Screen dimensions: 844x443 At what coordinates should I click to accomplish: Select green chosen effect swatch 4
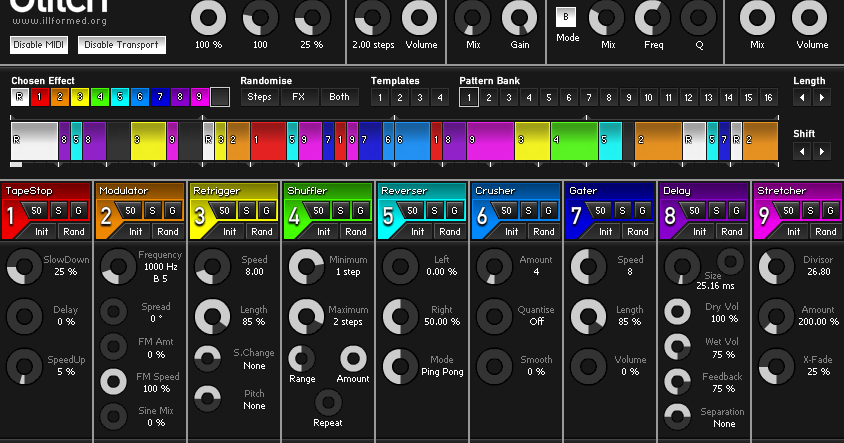point(100,97)
